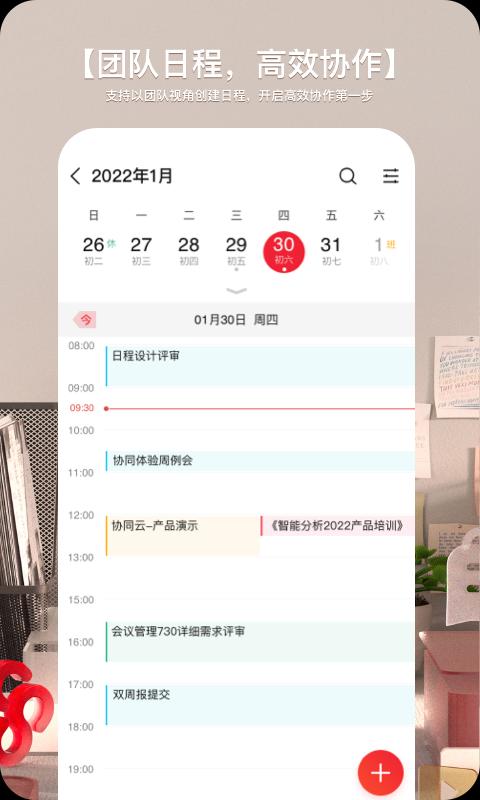Viewport: 480px width, 800px height.
Task: Select date 31 初七
Action: point(331,251)
